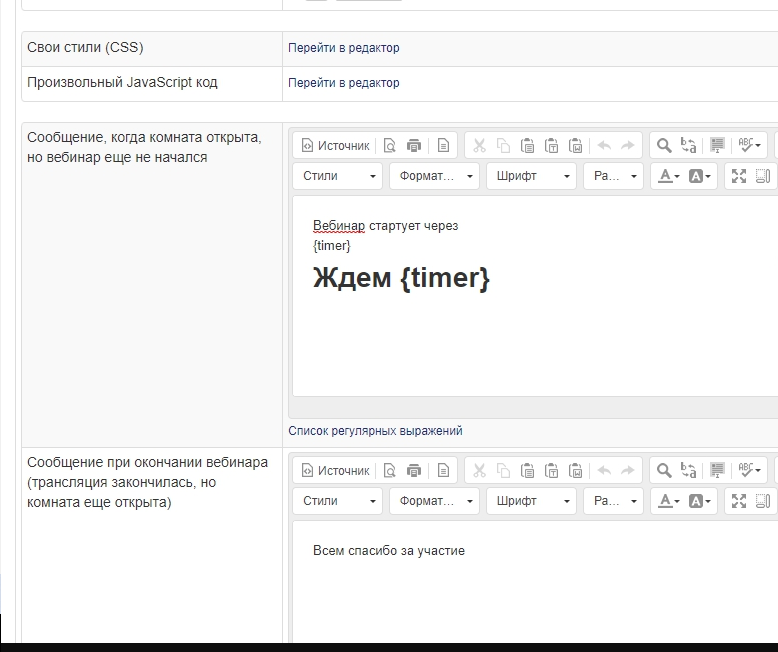778x652 pixels.
Task: Toggle Show Blocks in end-of-webinar editor
Action: 763,501
